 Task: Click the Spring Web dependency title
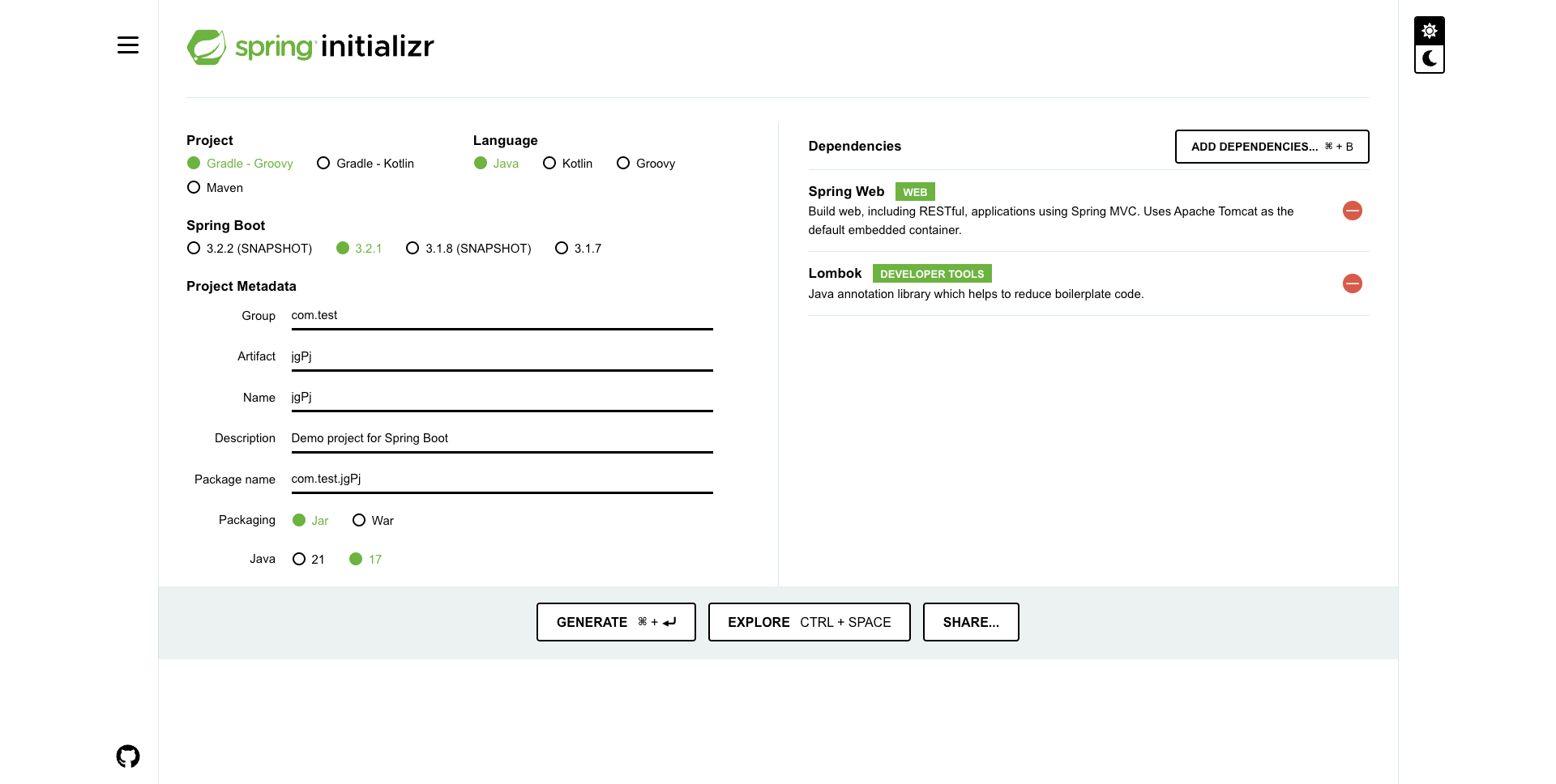tap(846, 192)
